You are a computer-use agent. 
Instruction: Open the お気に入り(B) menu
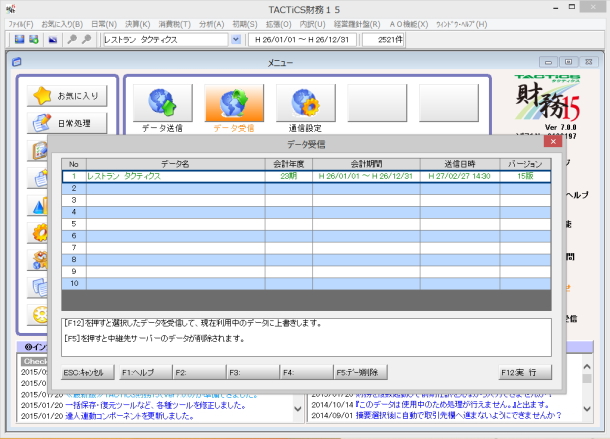(x=62, y=24)
